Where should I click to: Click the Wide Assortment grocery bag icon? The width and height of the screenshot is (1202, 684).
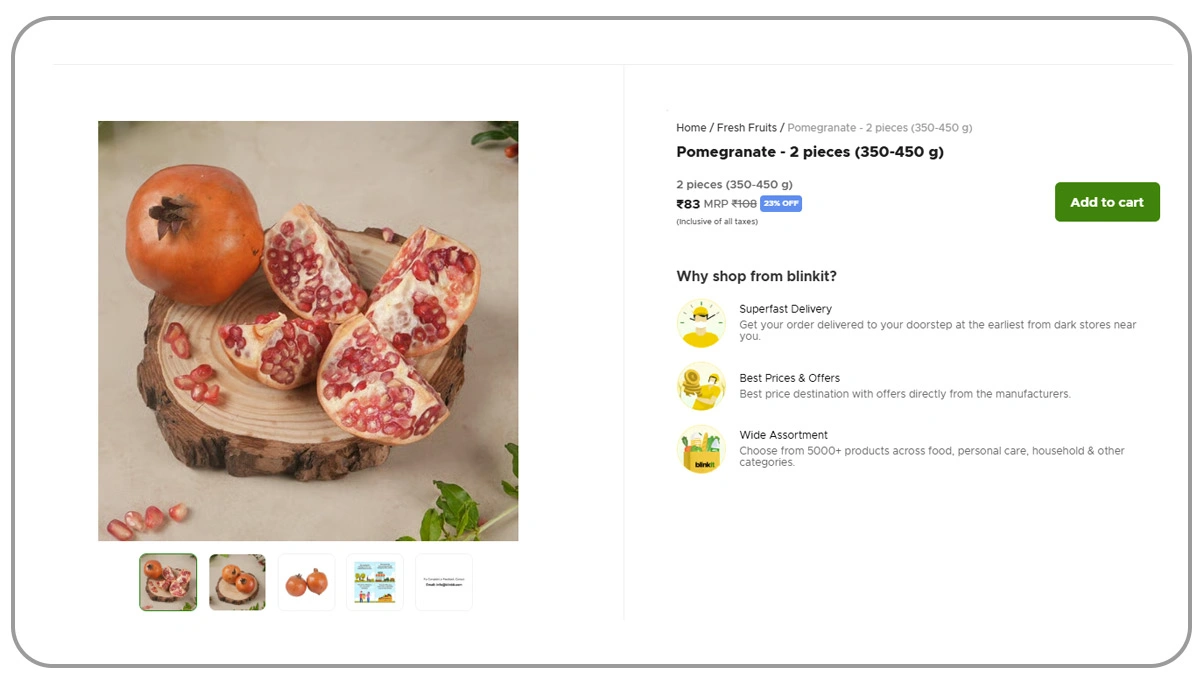701,449
